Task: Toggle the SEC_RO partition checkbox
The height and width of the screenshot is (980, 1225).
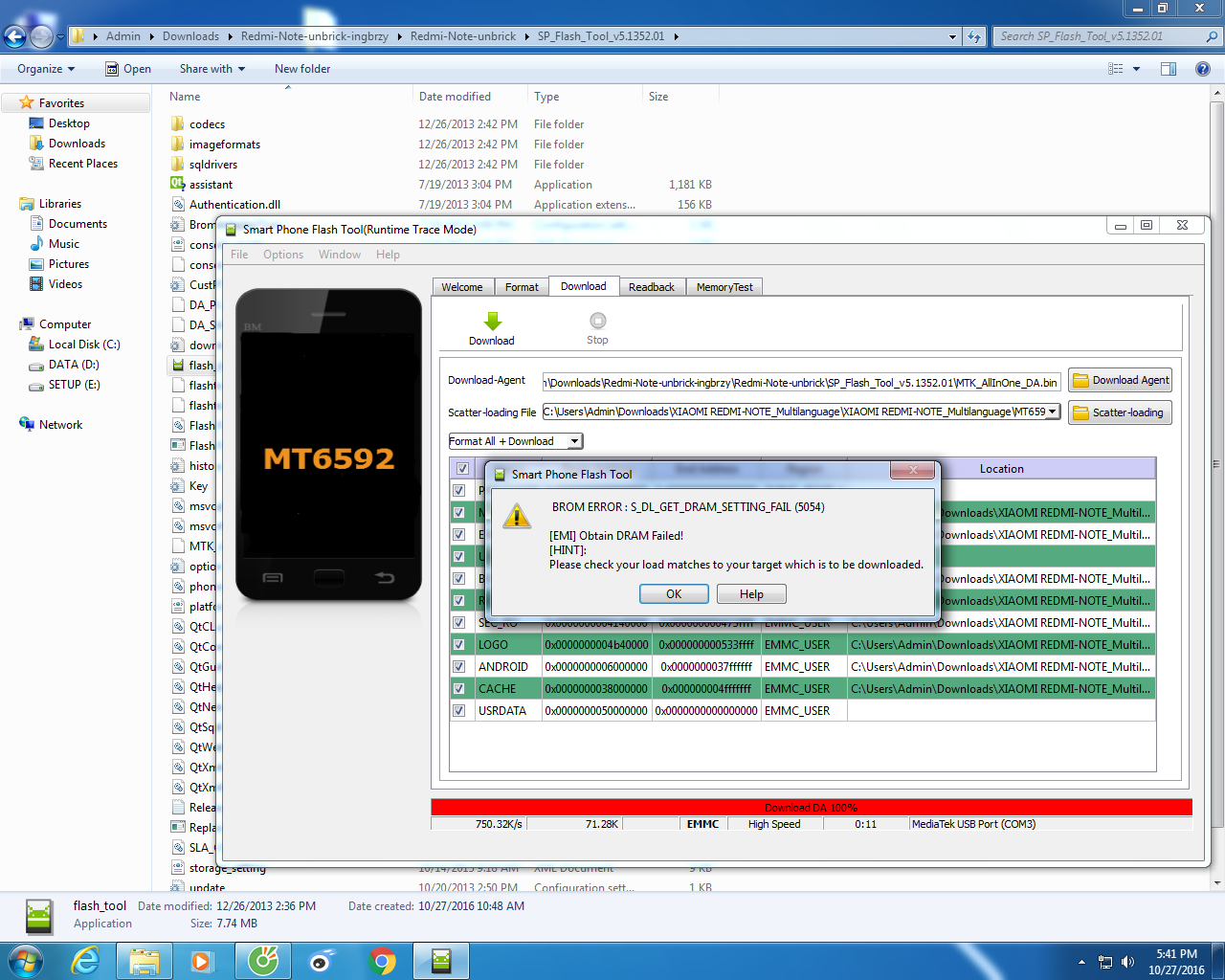Action: [458, 623]
